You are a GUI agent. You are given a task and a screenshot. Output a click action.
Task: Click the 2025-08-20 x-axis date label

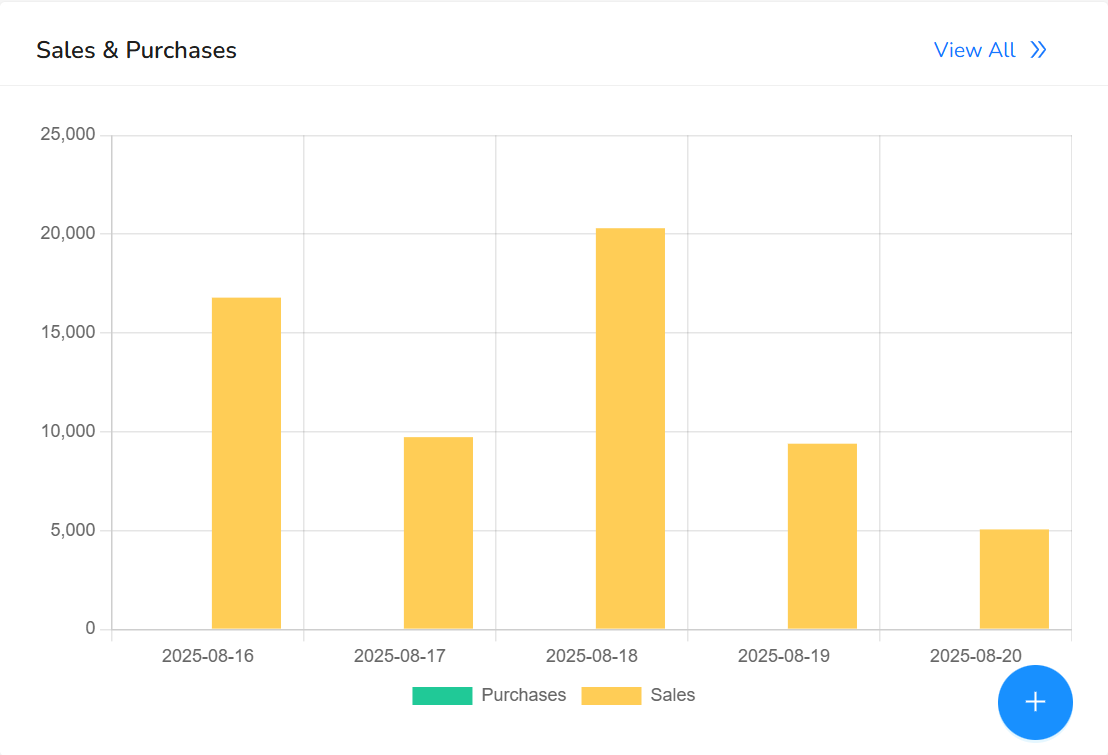976,657
